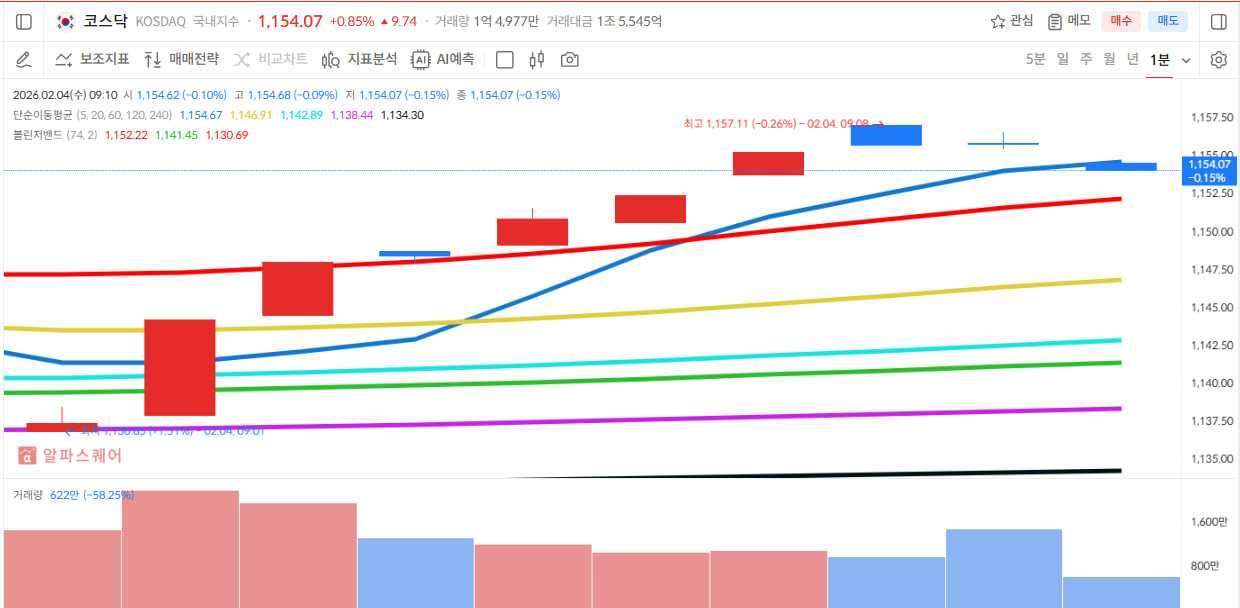Click the blue 매도 sell button
Image resolution: width=1240 pixels, height=608 pixels.
(1167, 21)
